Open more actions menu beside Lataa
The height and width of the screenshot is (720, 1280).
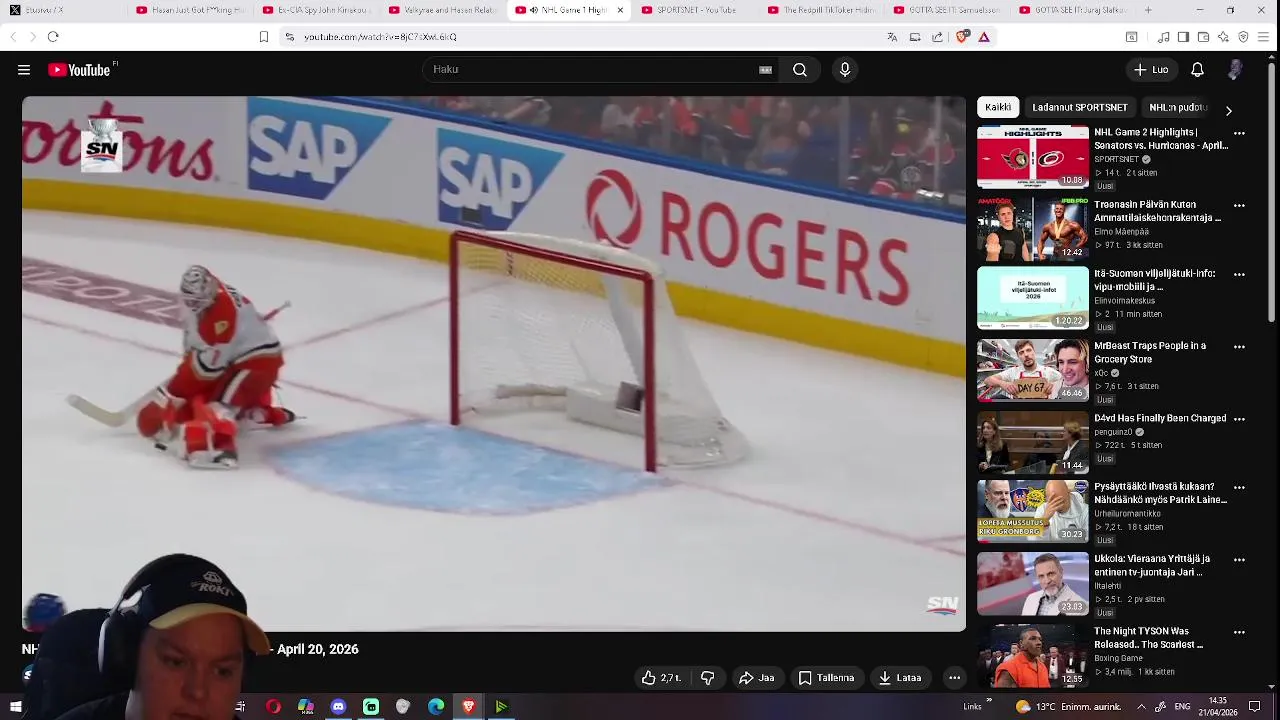[954, 678]
